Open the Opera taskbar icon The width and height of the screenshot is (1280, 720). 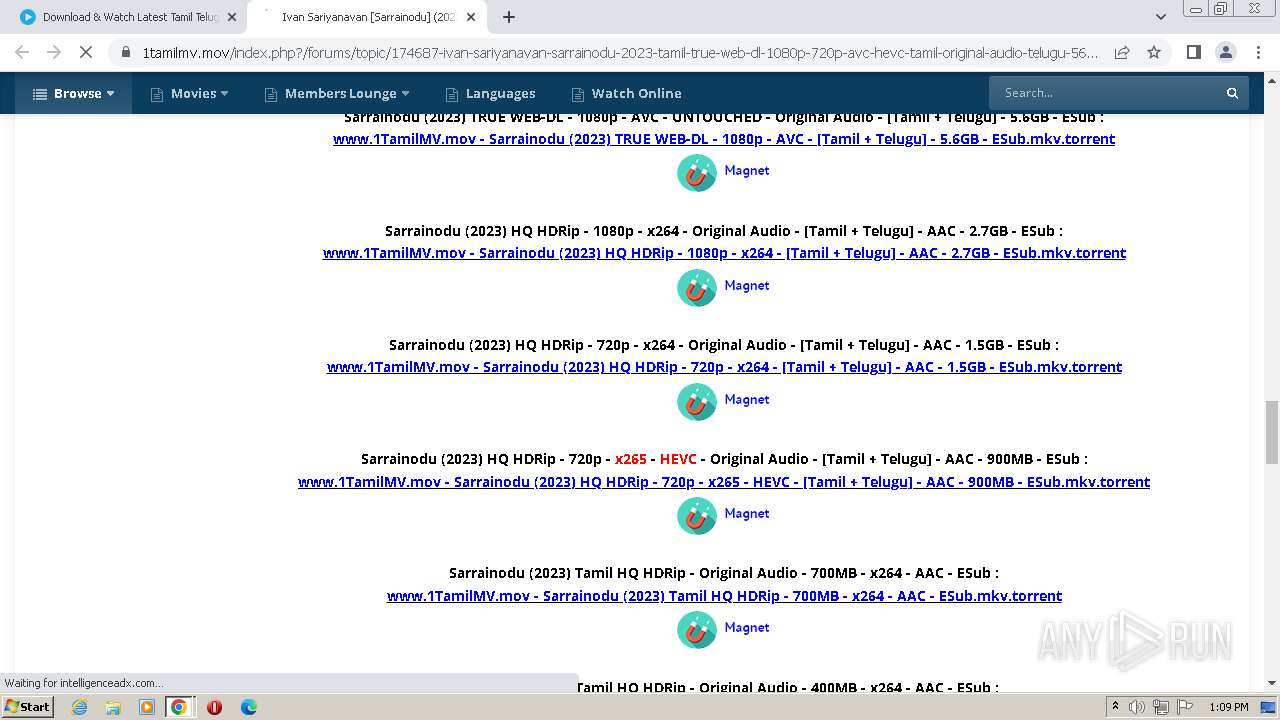[214, 707]
